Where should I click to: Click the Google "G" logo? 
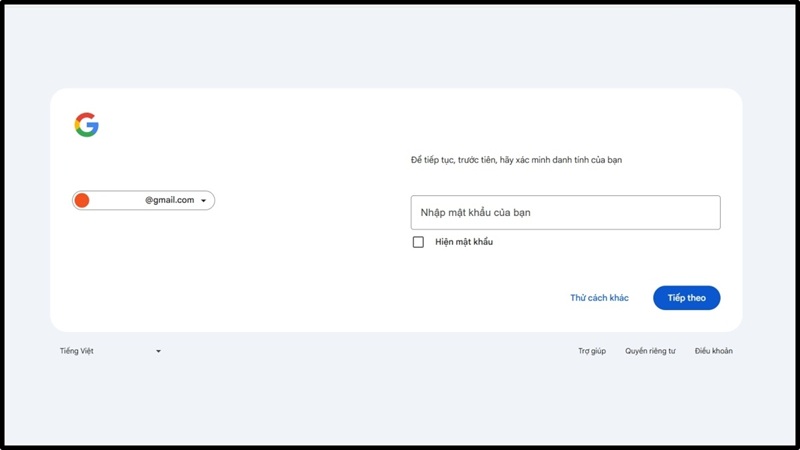87,125
